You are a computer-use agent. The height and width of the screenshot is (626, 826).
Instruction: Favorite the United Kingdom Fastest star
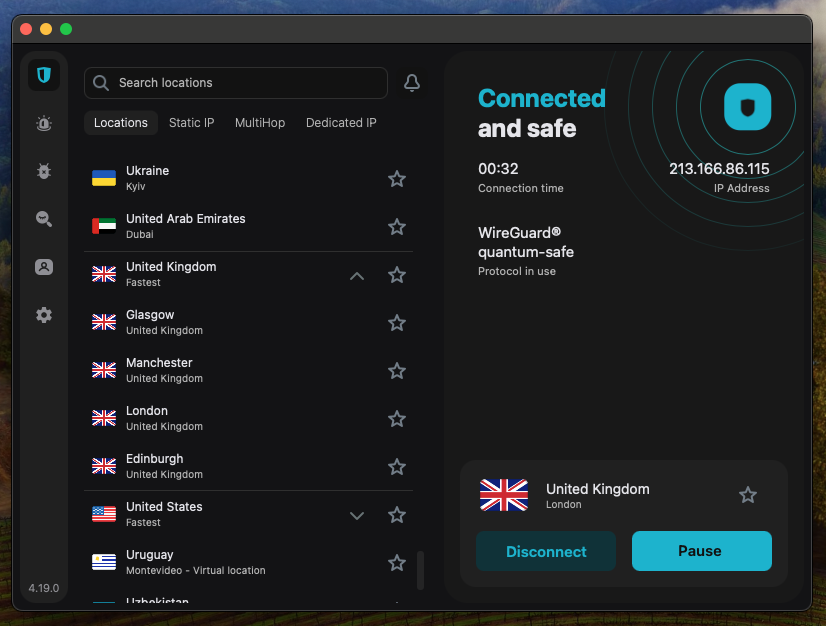[397, 275]
